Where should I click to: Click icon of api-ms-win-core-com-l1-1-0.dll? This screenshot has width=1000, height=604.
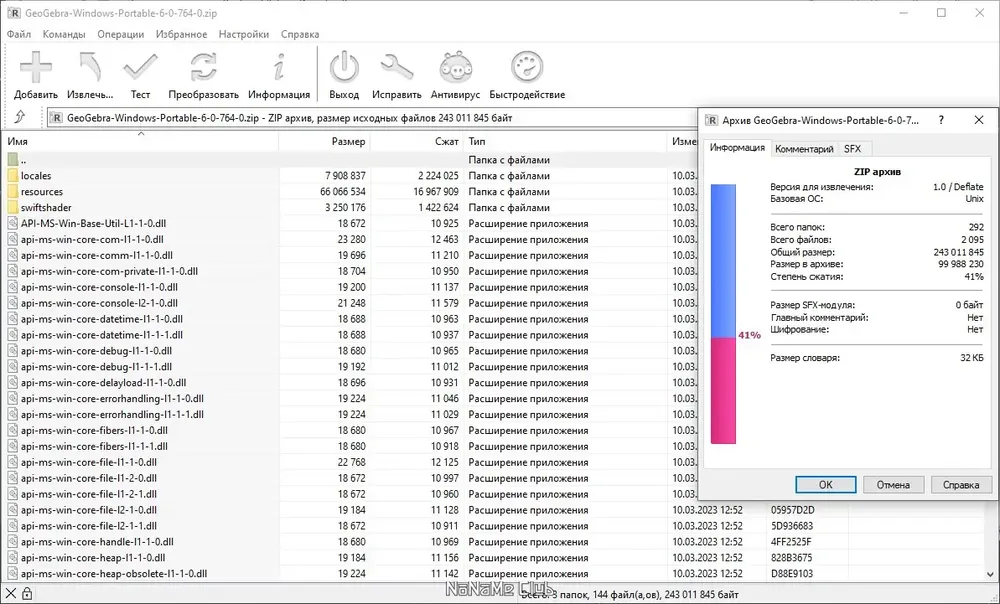click(x=13, y=239)
